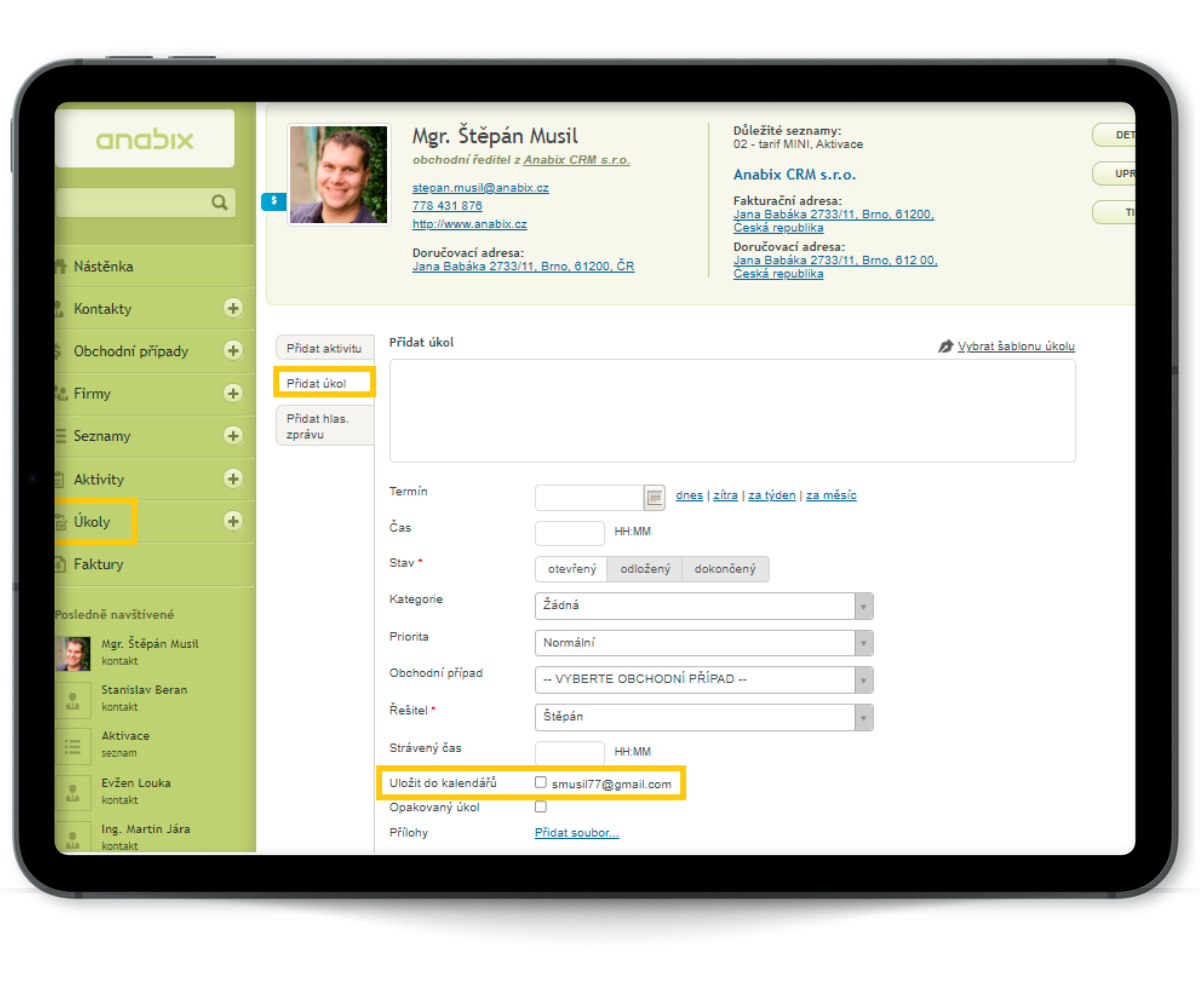Set status to dokončený

(725, 569)
